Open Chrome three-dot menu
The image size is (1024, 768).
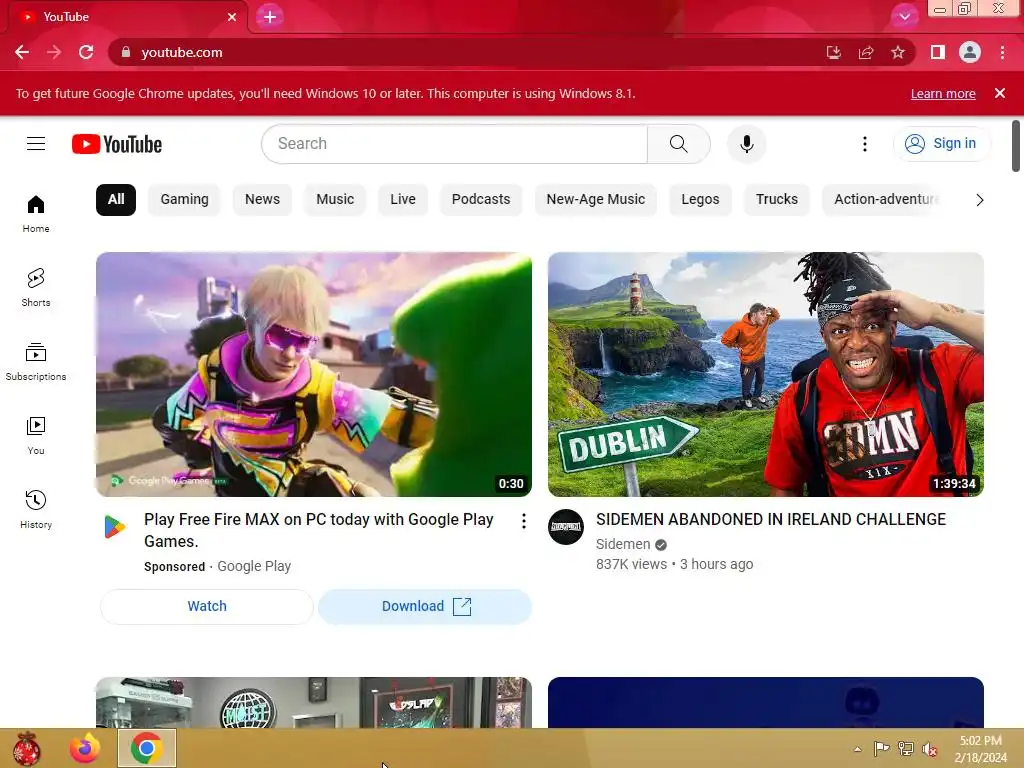click(1002, 52)
